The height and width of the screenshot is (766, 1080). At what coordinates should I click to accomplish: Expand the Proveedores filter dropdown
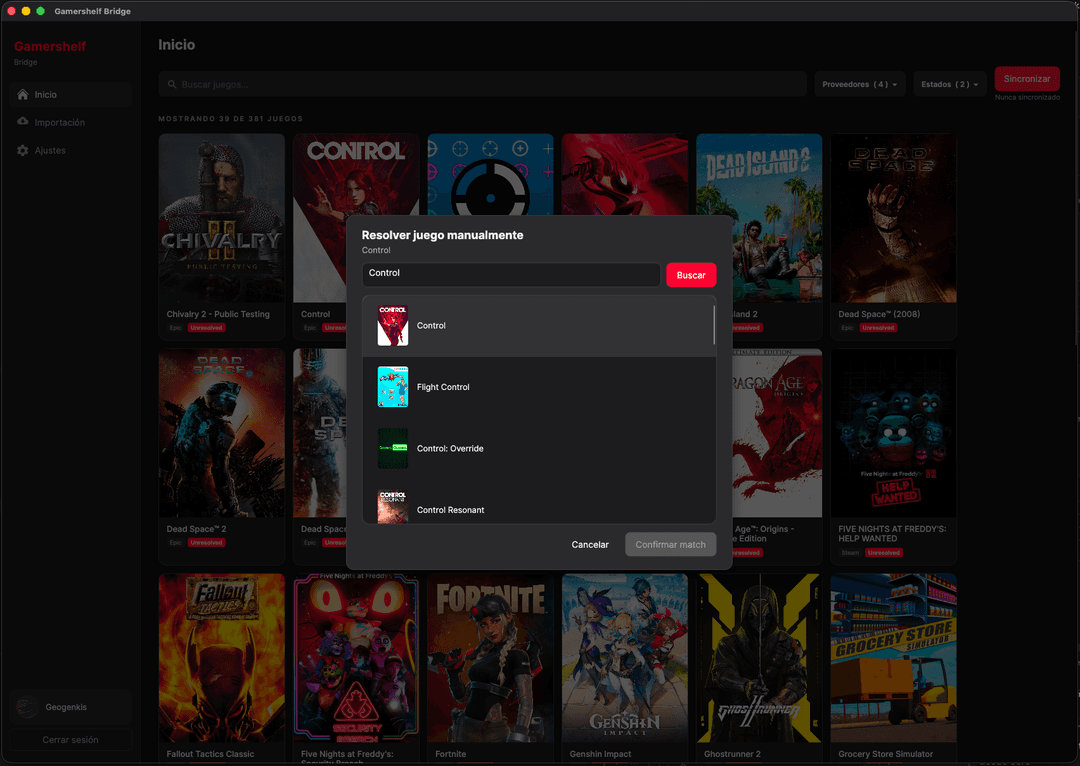(860, 85)
